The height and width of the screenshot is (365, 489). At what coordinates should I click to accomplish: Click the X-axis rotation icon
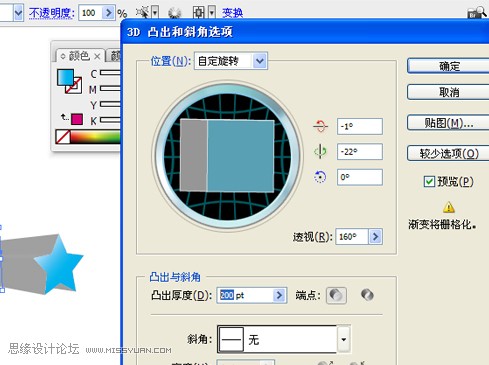(x=320, y=126)
